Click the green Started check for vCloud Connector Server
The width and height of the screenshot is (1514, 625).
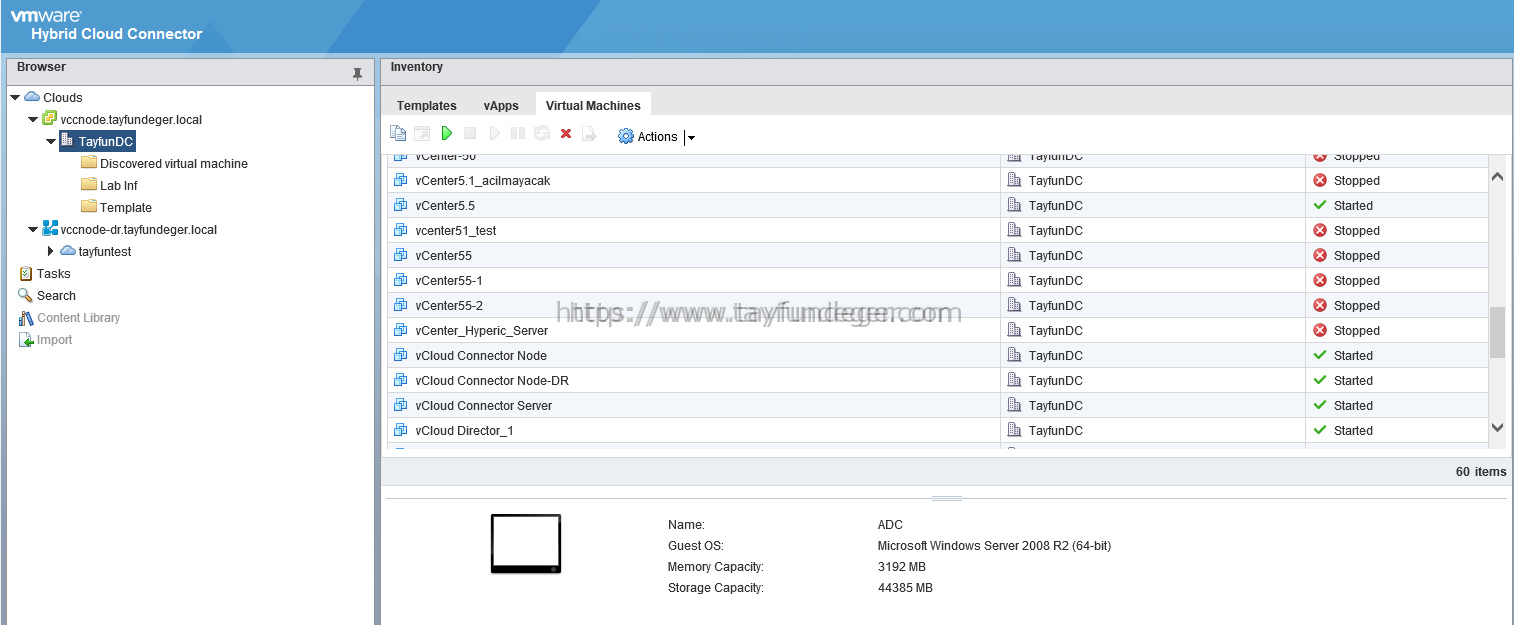[1320, 406]
